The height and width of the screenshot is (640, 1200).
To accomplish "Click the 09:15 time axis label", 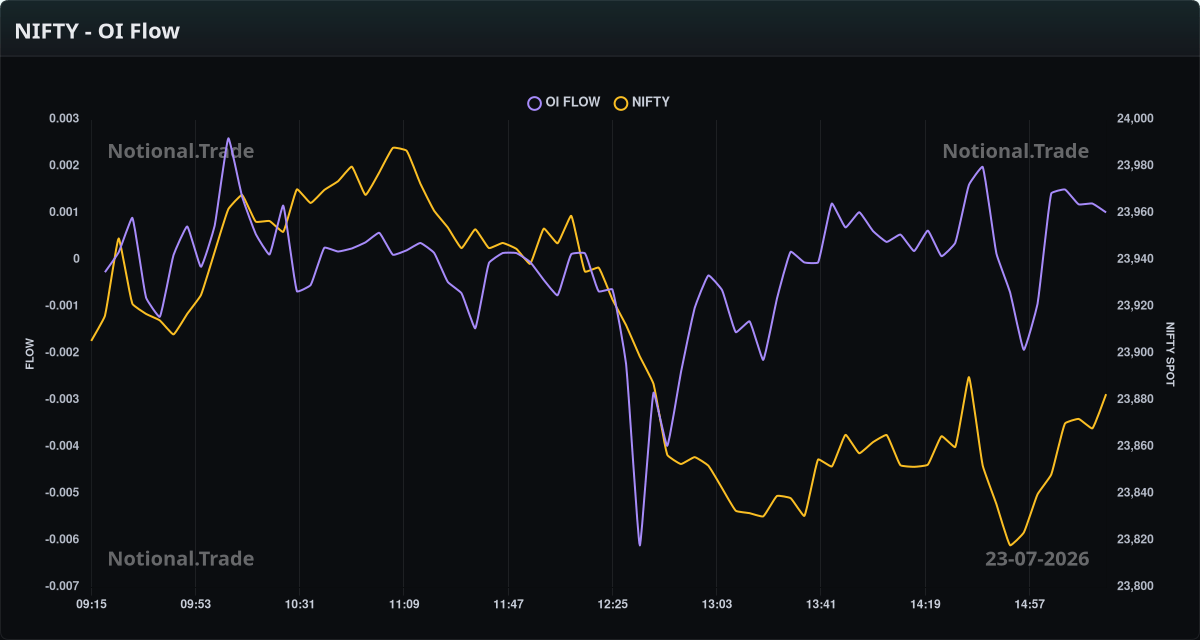I will click(92, 604).
